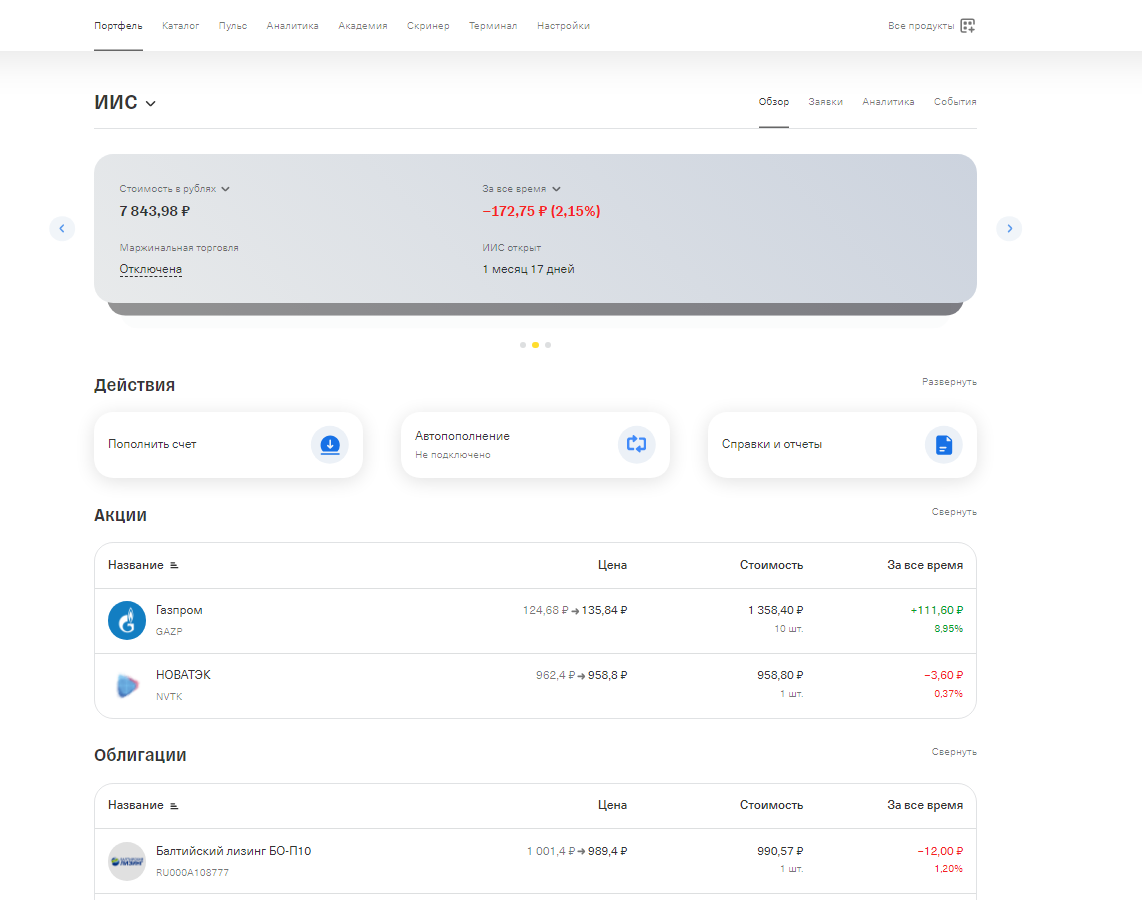Viewport: 1142px width, 900px height.
Task: Expand Действия section with Развернуть
Action: pos(949,382)
